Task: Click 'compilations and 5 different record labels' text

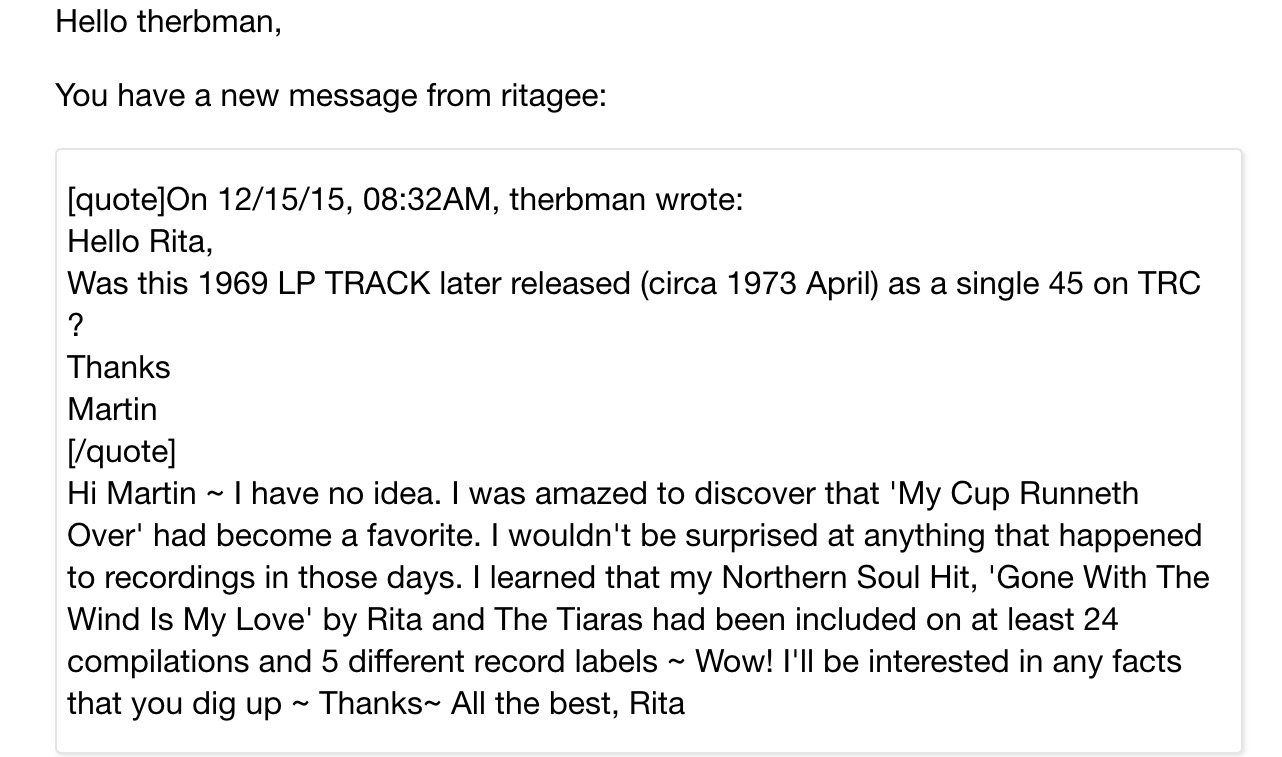Action: click(x=363, y=661)
